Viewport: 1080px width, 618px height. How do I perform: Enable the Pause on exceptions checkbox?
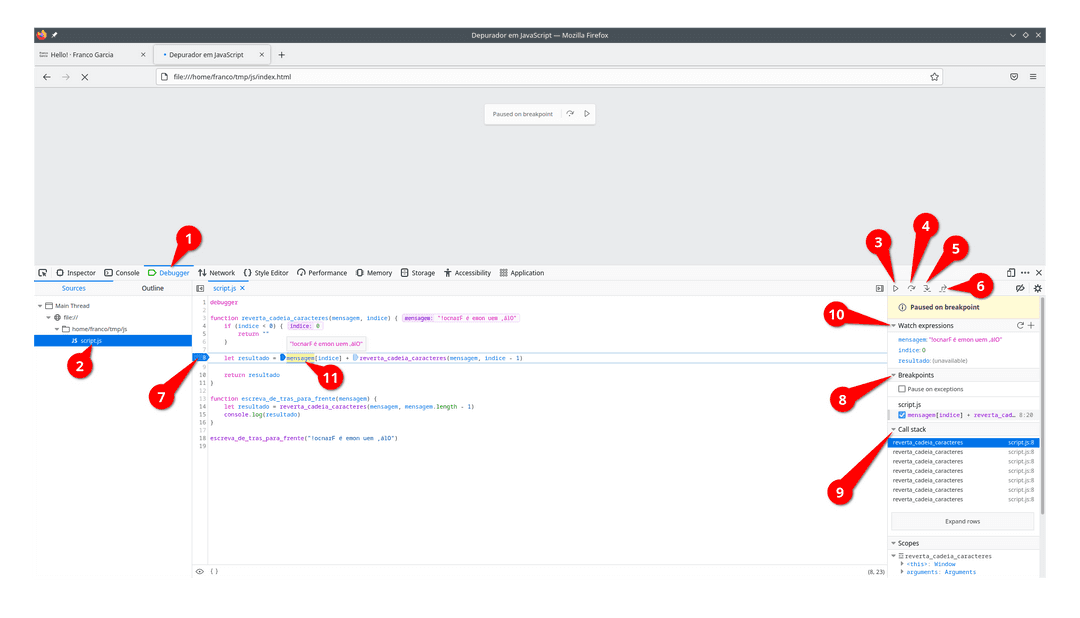(902, 389)
